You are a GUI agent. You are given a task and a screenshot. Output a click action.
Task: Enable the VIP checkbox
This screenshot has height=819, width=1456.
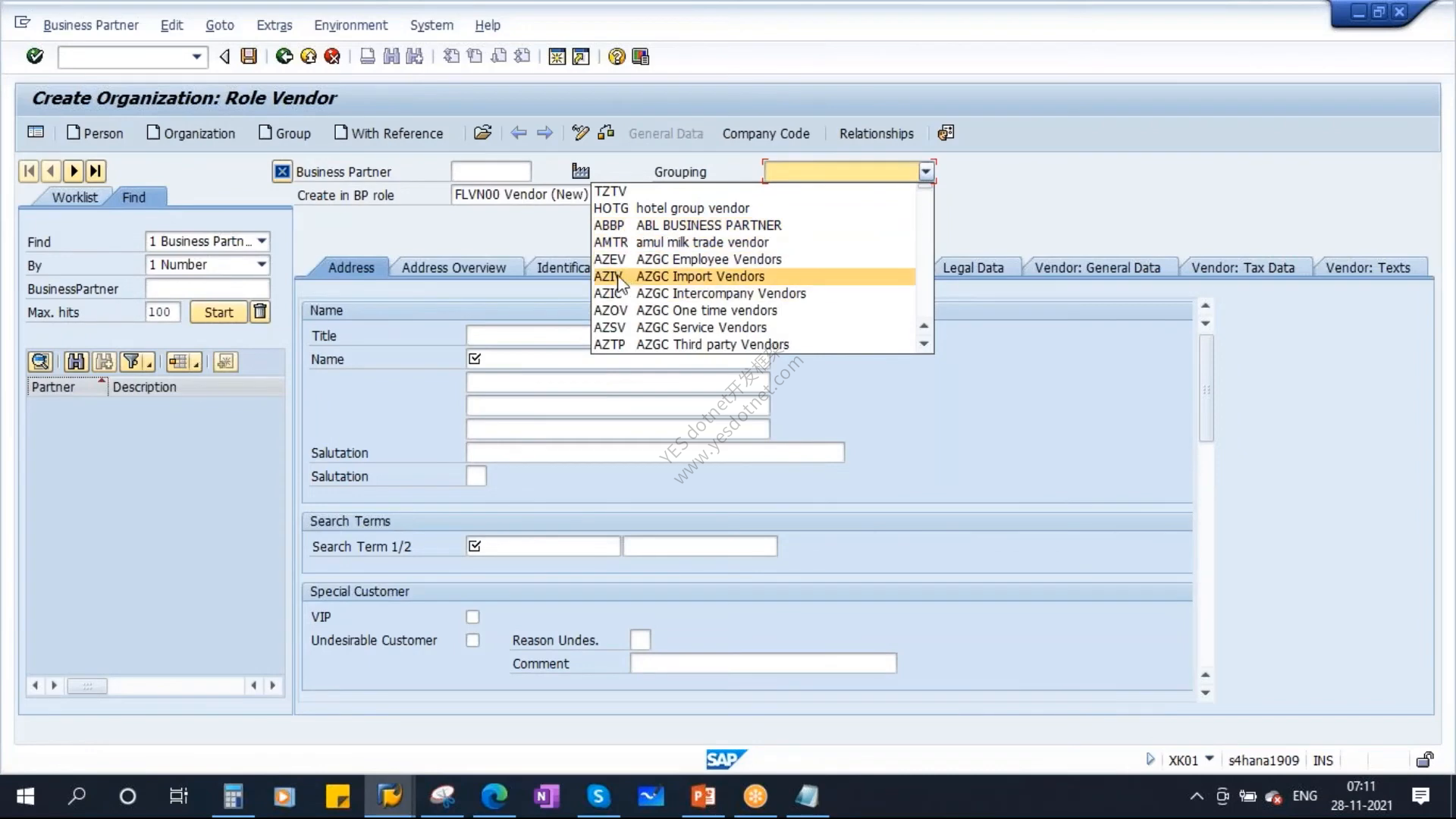[x=472, y=617]
